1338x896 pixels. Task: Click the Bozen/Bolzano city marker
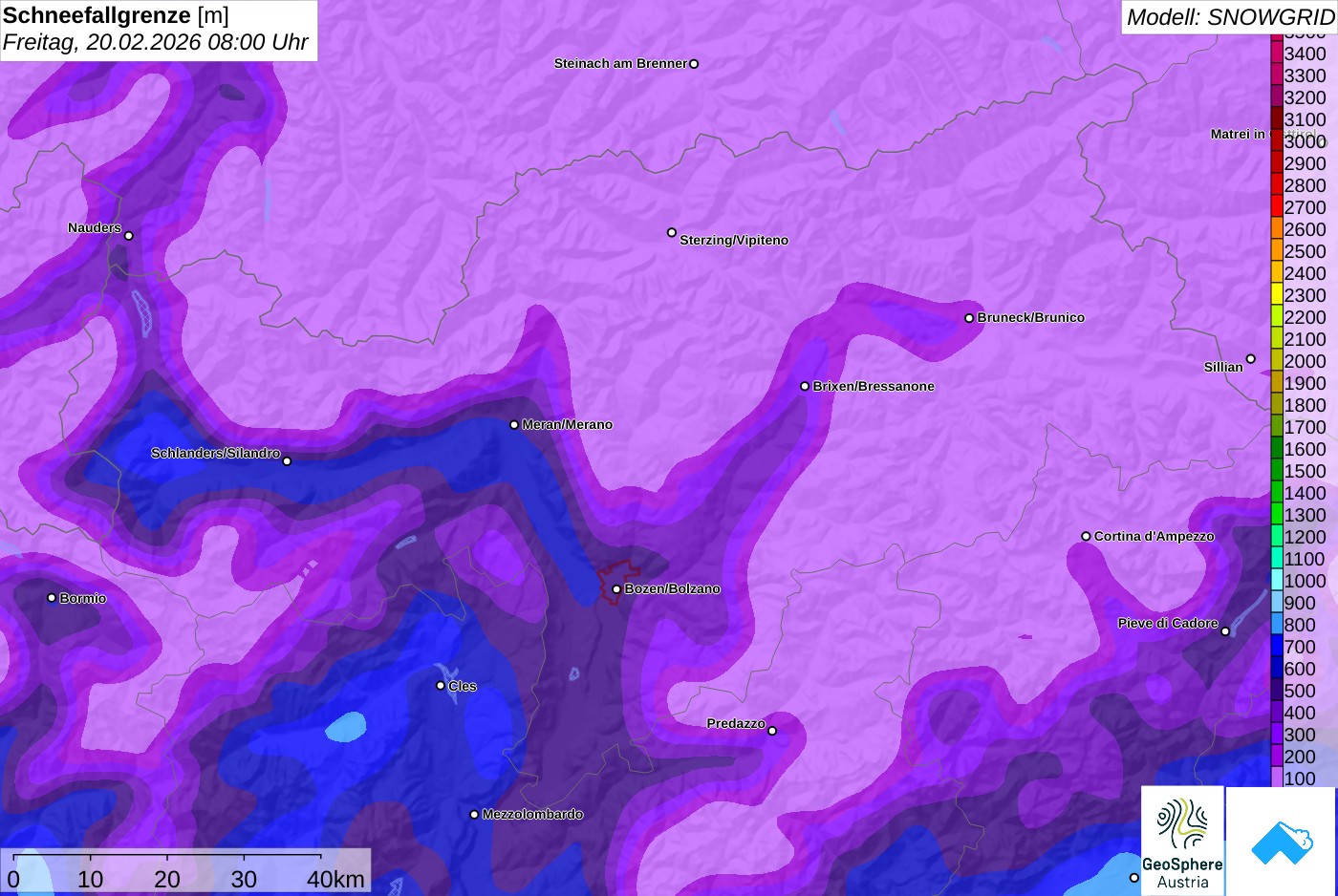point(616,589)
